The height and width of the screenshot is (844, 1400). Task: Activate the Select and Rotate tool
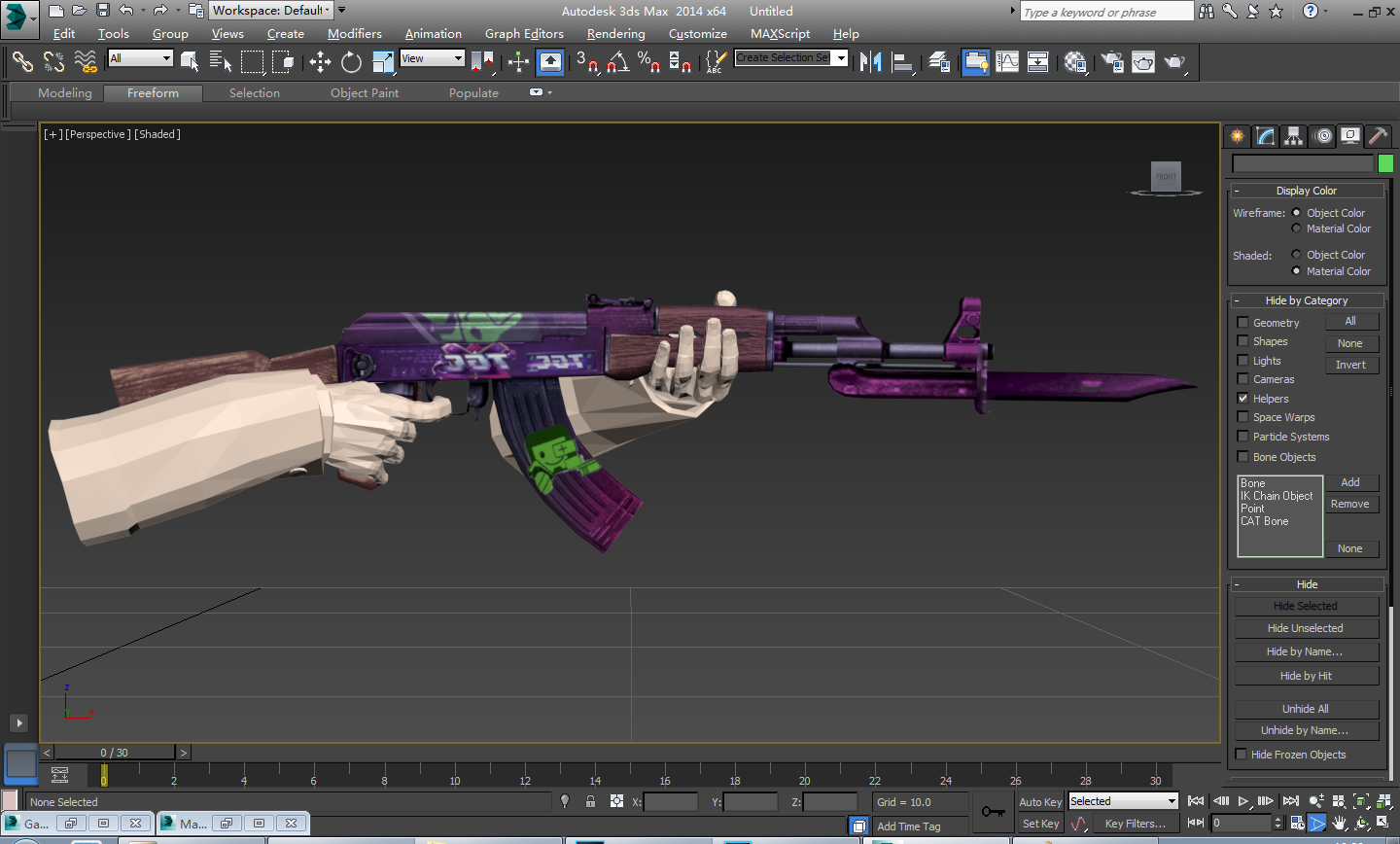[x=351, y=62]
